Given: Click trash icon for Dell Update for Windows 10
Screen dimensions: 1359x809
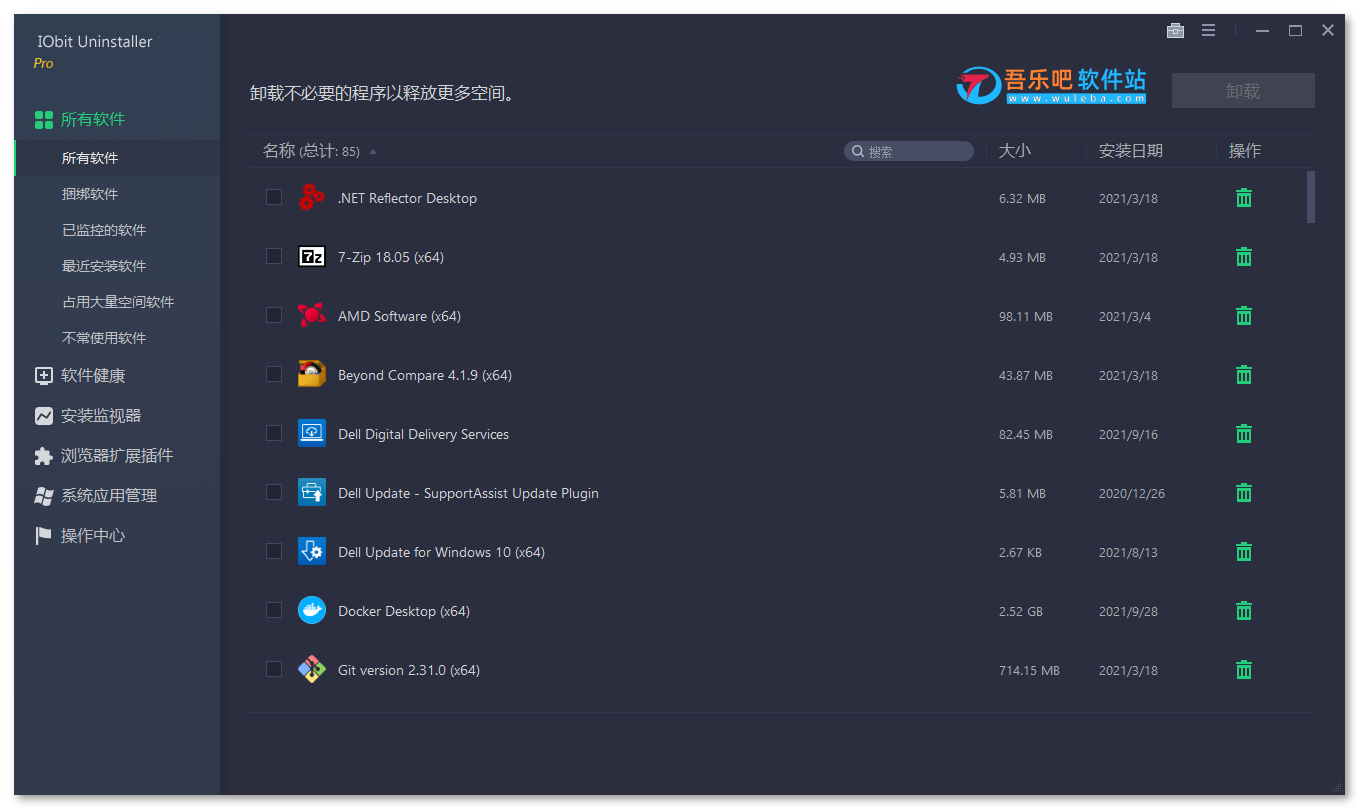Looking at the screenshot, I should pyautogui.click(x=1244, y=552).
